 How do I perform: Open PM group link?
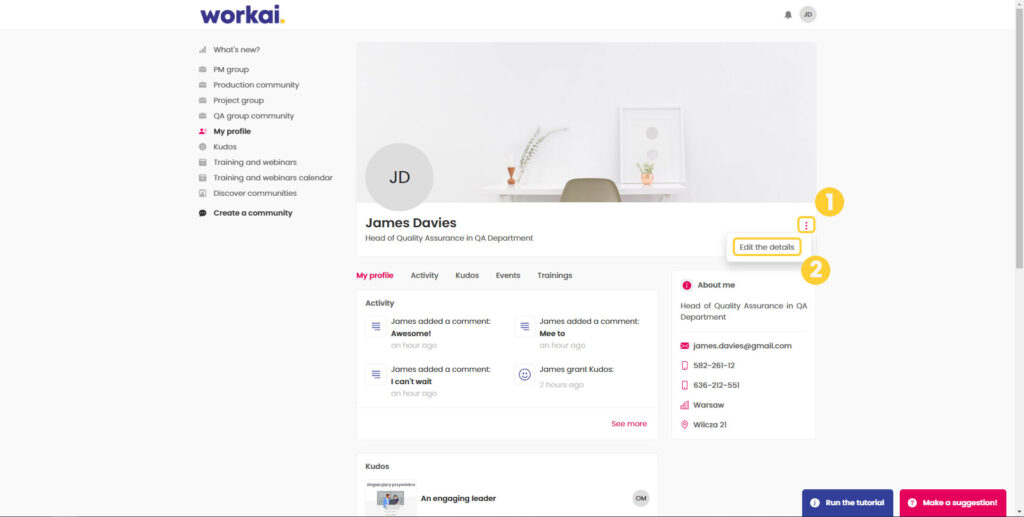tap(231, 69)
